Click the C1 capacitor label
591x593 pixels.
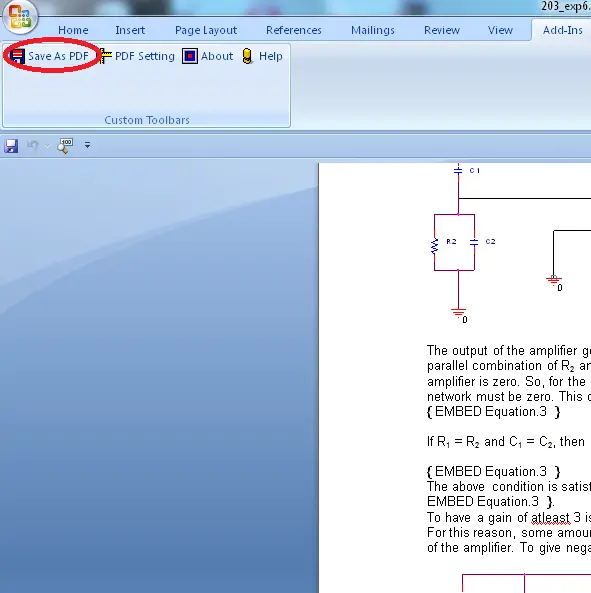click(x=475, y=171)
